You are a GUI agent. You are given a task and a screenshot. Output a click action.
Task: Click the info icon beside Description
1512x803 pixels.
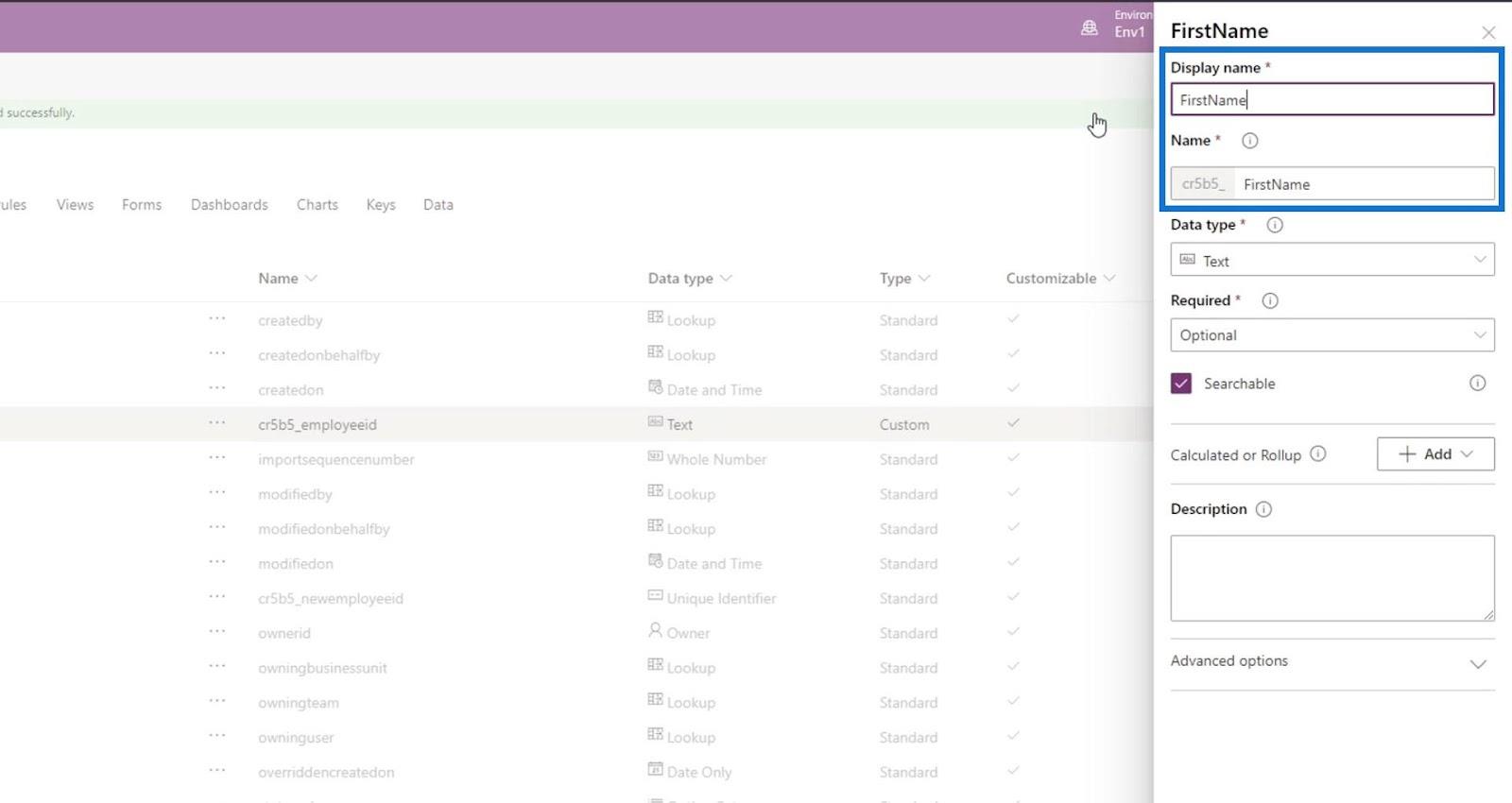click(1263, 509)
